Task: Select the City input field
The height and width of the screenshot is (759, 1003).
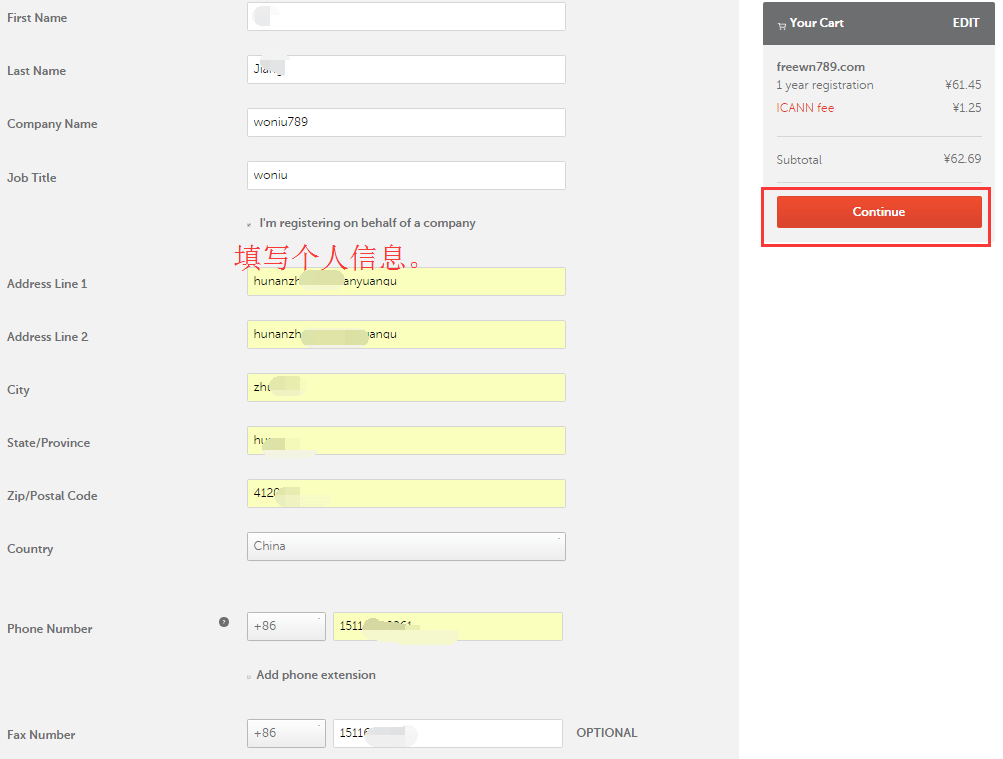Action: coord(405,387)
